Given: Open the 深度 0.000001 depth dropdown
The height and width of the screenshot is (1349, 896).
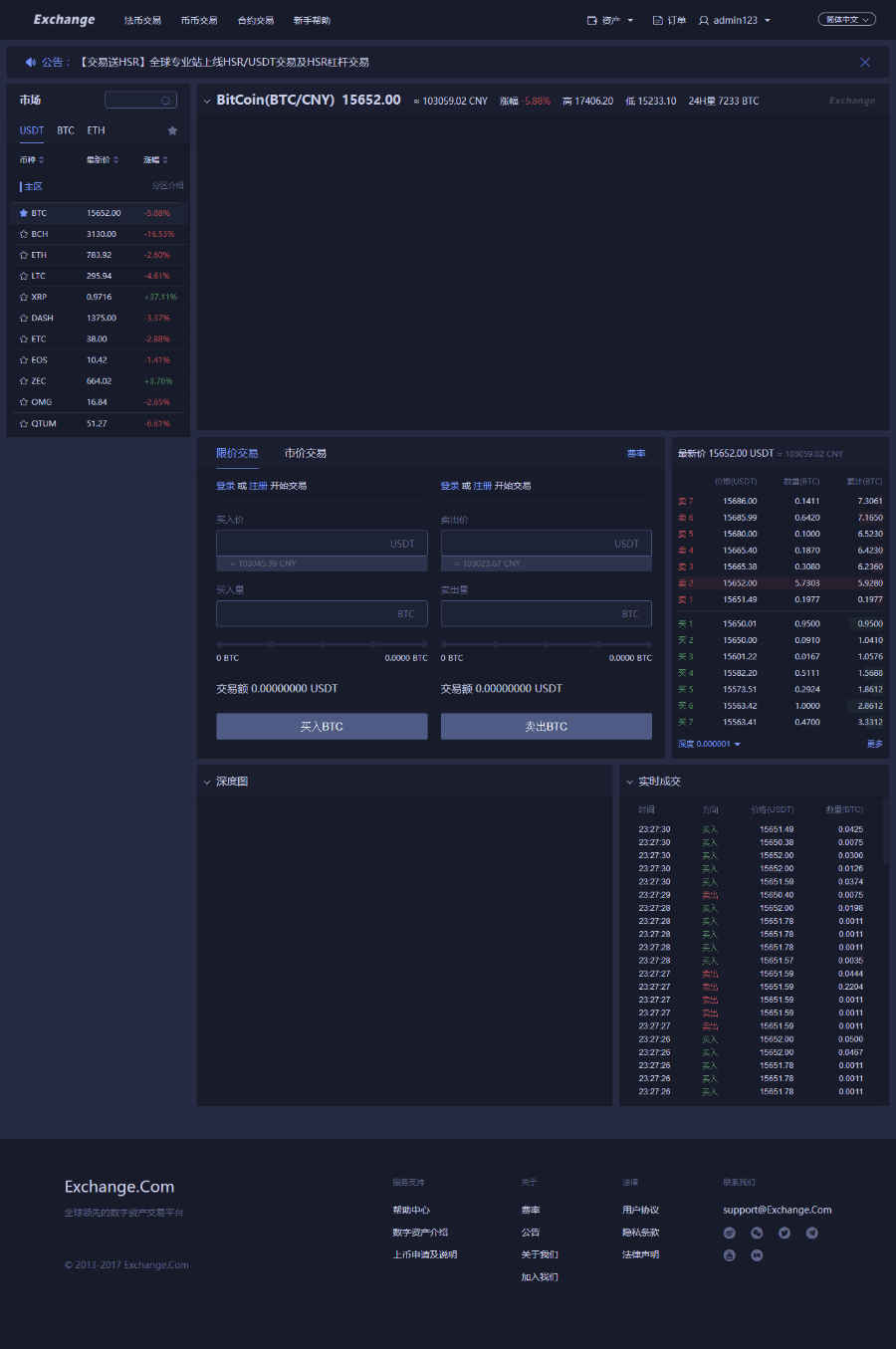Looking at the screenshot, I should click(709, 744).
